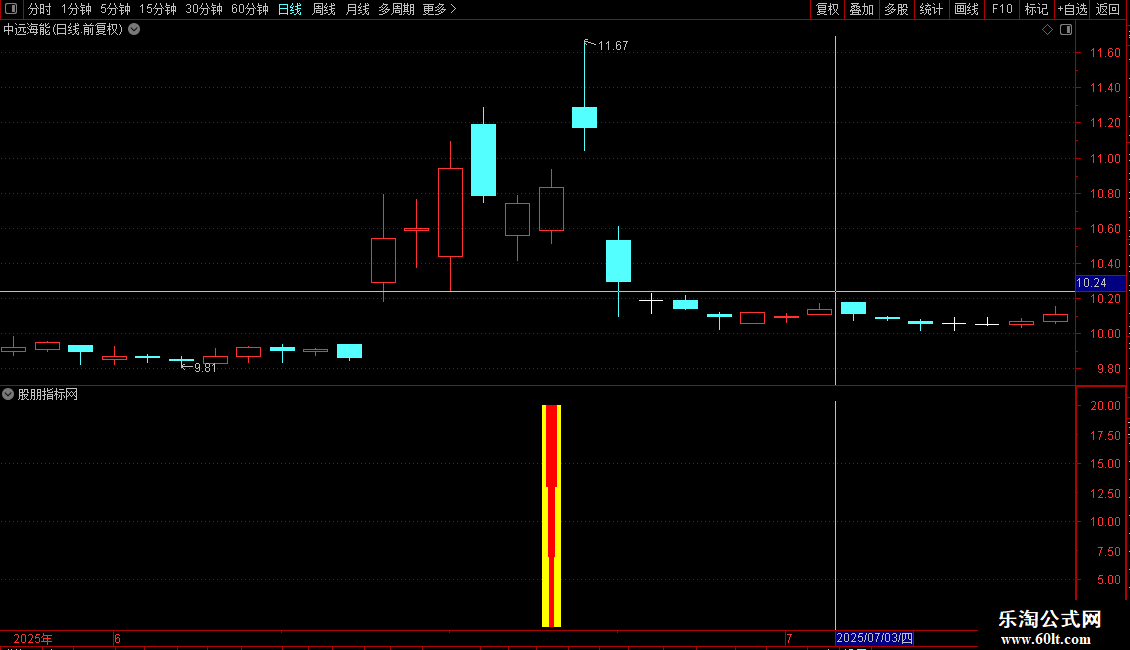Select the 1分钟 period tab
1130x650 pixels.
coord(76,9)
